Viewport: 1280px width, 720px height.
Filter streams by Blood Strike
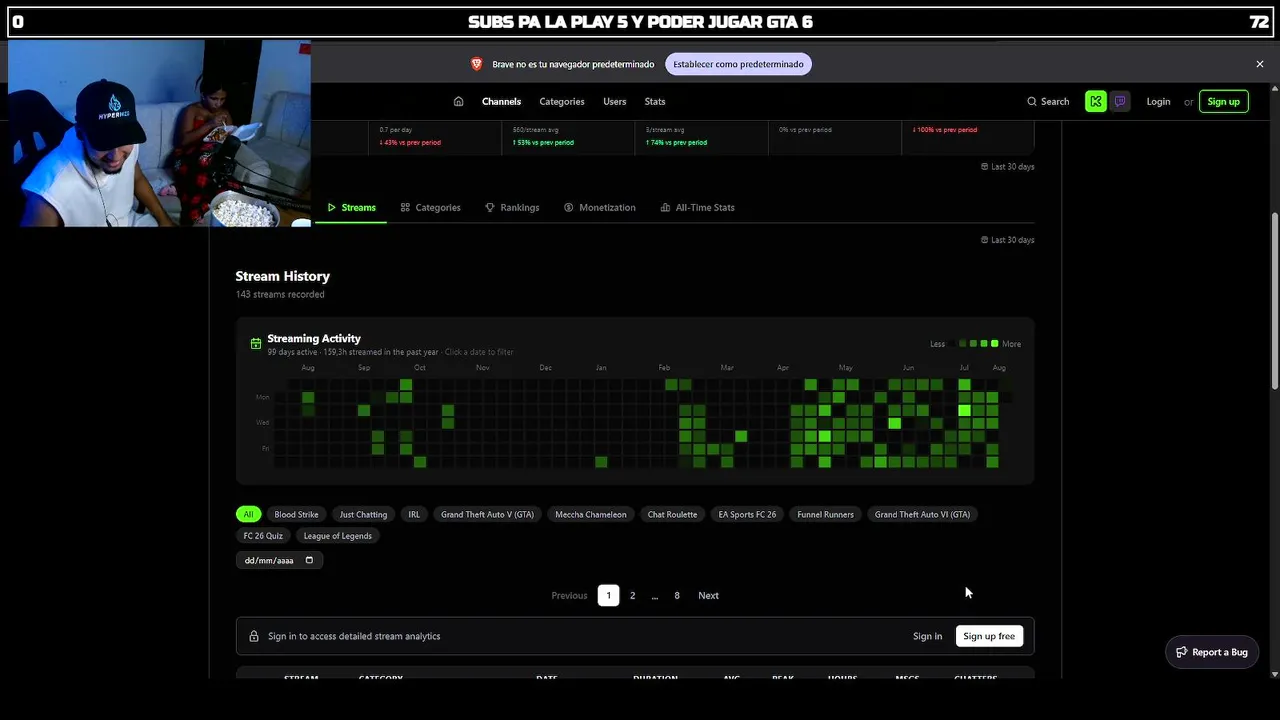click(x=296, y=514)
